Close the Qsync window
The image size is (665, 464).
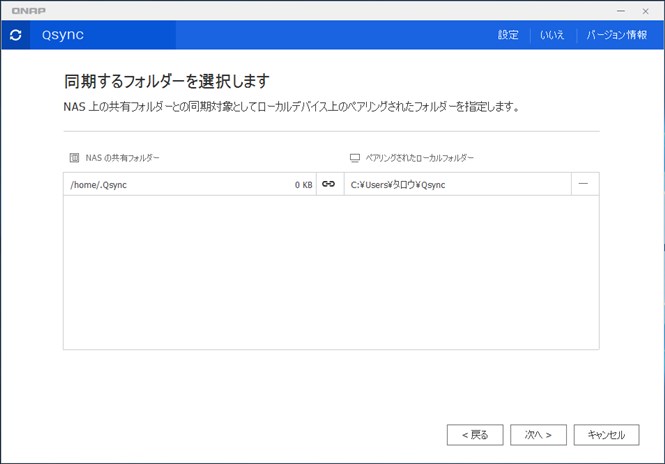[x=645, y=11]
